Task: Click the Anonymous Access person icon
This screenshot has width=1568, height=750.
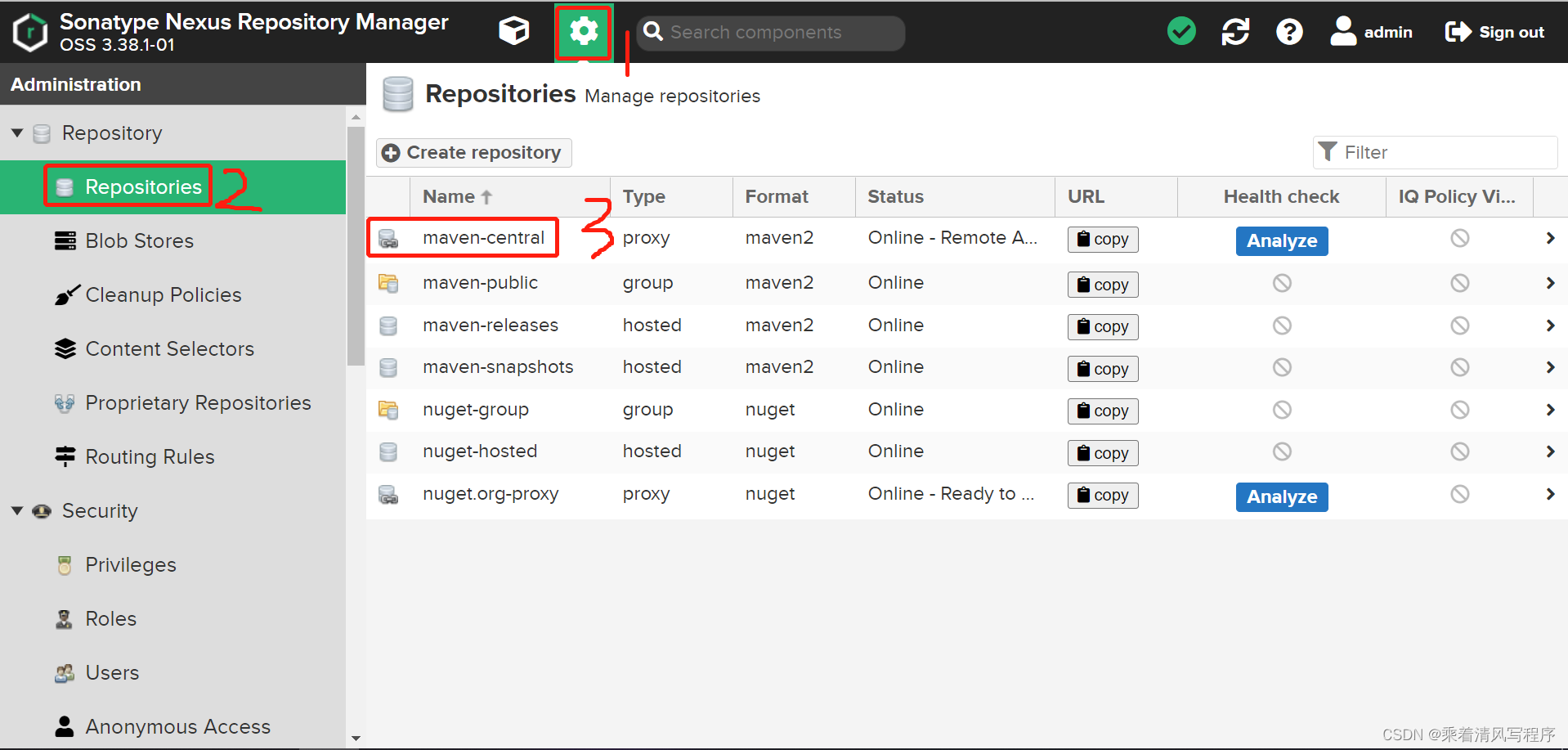Action: pyautogui.click(x=65, y=726)
